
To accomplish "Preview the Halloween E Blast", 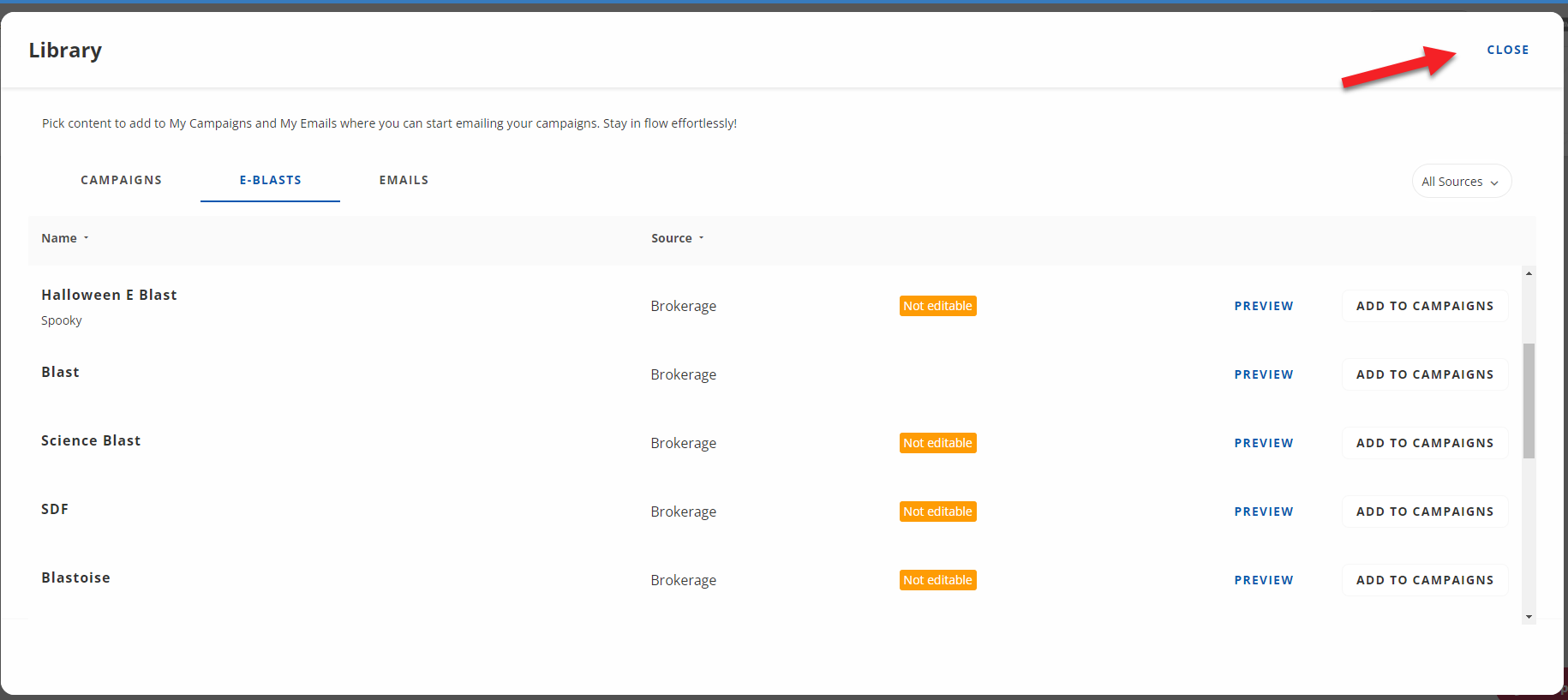I will (1263, 306).
